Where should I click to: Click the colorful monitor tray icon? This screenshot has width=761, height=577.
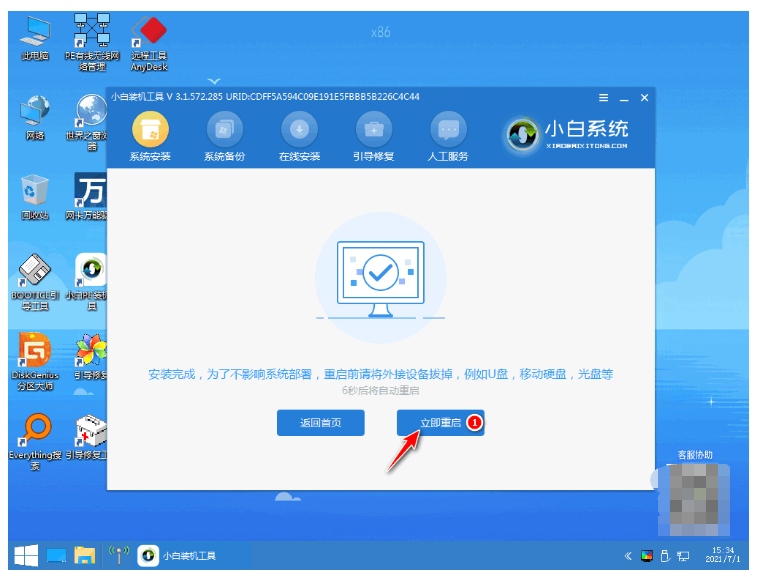(x=646, y=556)
